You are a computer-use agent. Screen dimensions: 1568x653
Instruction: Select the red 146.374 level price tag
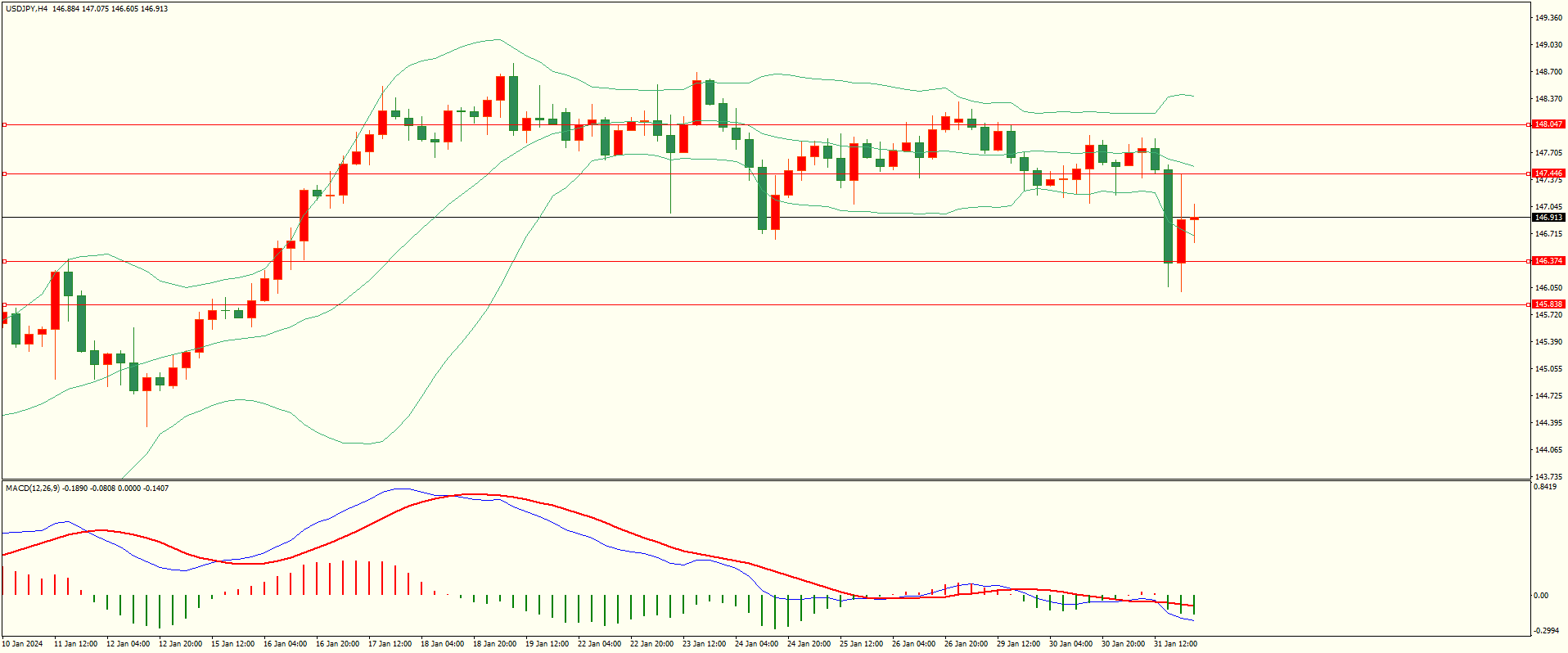tap(1548, 261)
